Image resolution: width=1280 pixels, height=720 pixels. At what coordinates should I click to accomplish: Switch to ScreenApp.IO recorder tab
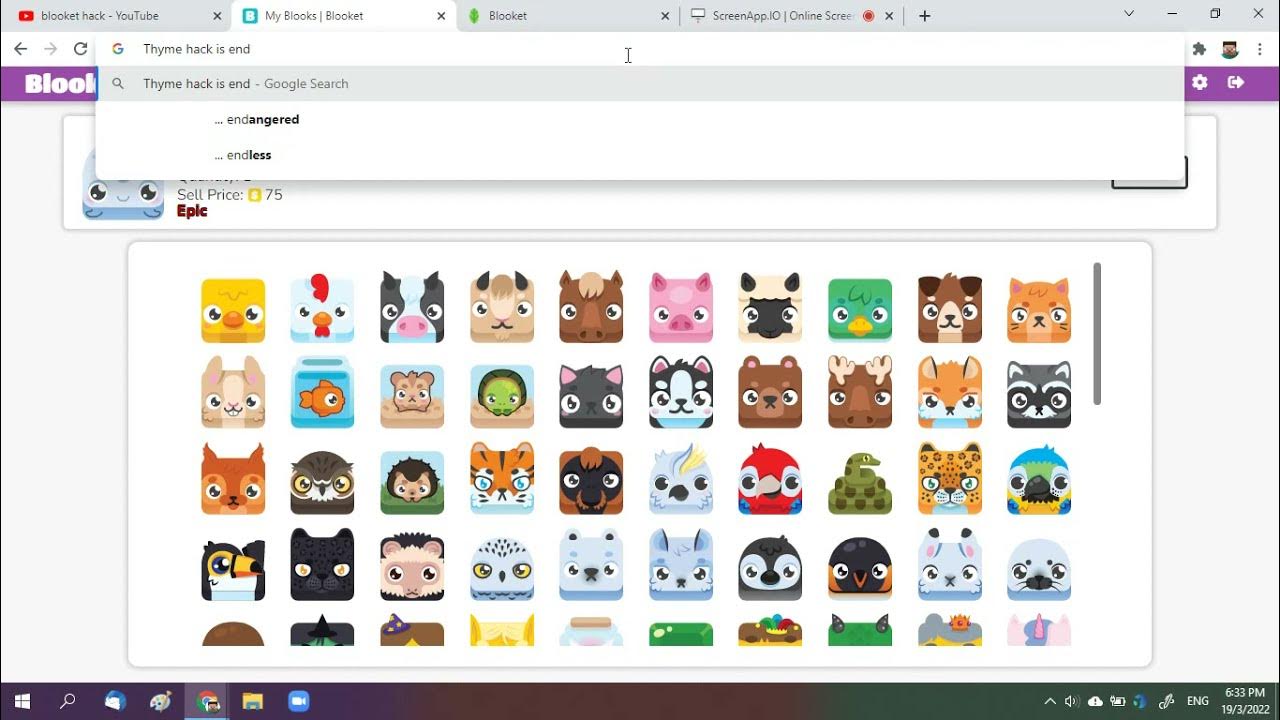pyautogui.click(x=791, y=16)
